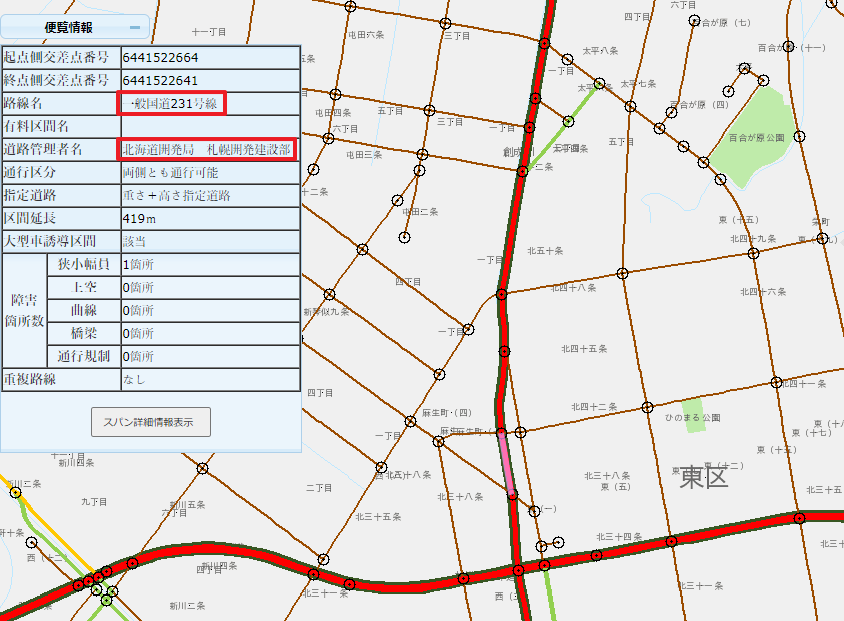
Task: Click the 区間延長 419m value cell
Action: (x=210, y=218)
